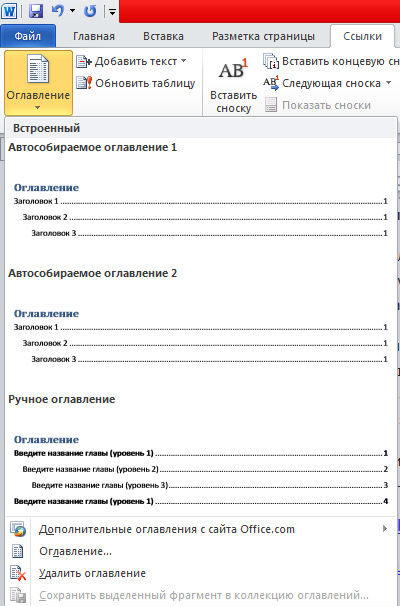Select the Автособираемое оглавление 2 preview thumbnail
This screenshot has width=400, height=606.
tap(201, 336)
